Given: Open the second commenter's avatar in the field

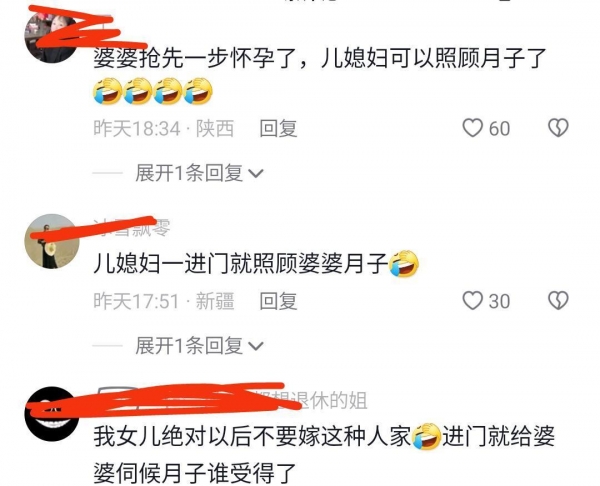Looking at the screenshot, I should click(52, 241).
